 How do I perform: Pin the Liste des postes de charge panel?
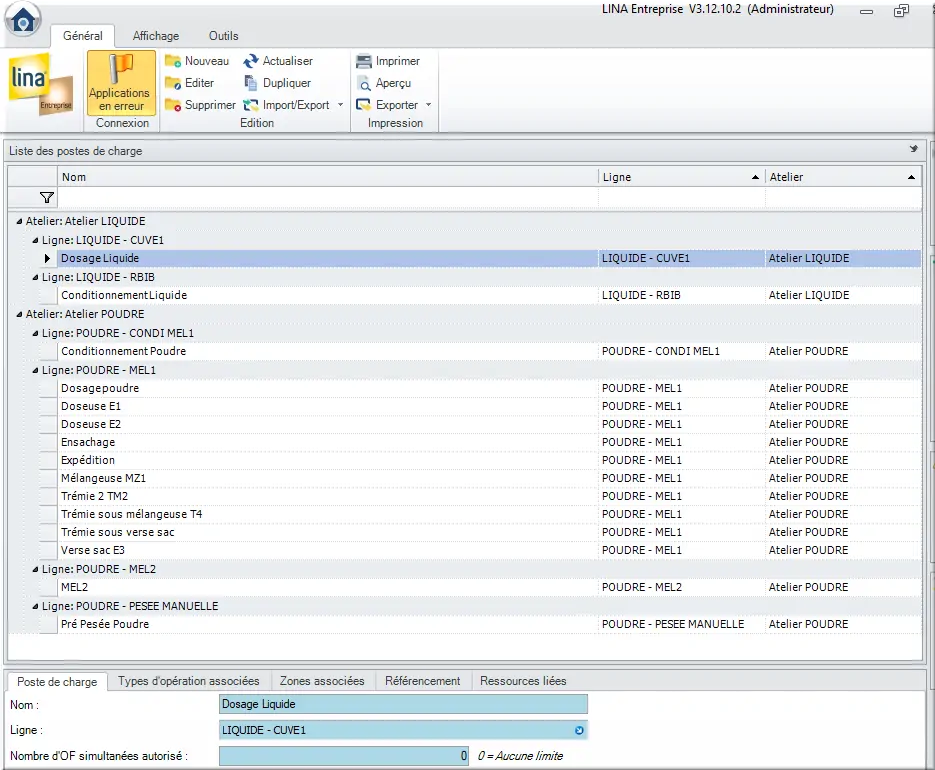pyautogui.click(x=914, y=149)
